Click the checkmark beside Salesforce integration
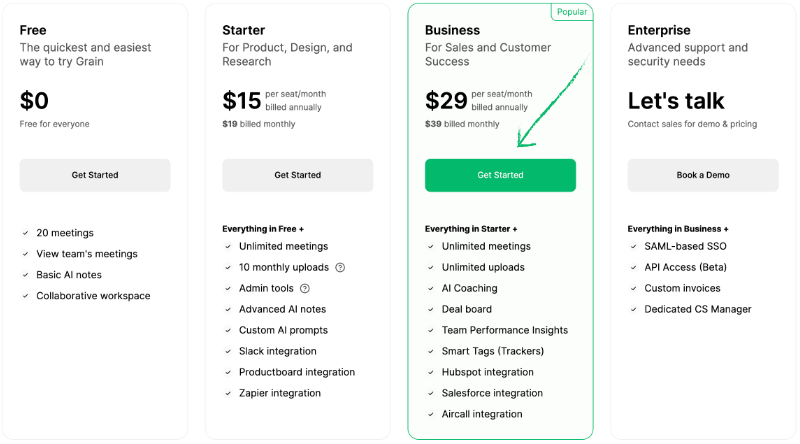This screenshot has height=444, width=800. click(x=431, y=393)
